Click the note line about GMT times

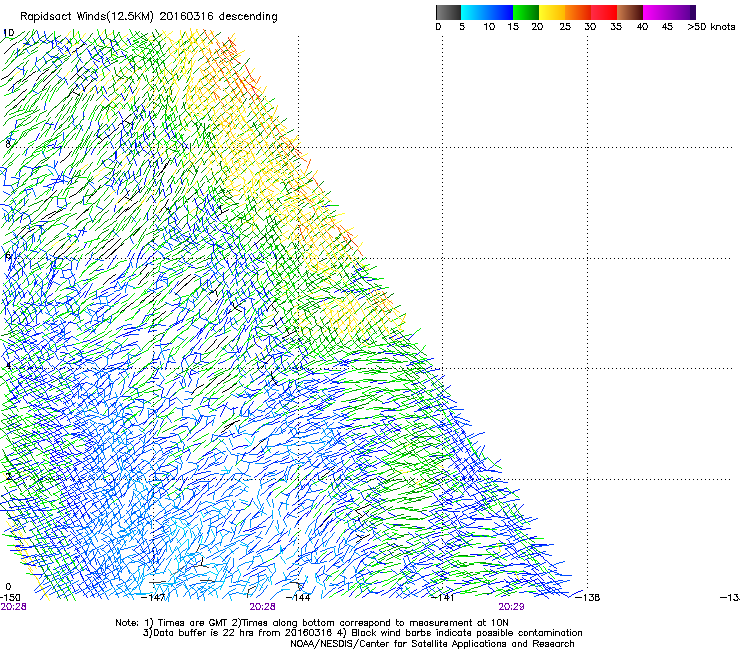pos(312,623)
